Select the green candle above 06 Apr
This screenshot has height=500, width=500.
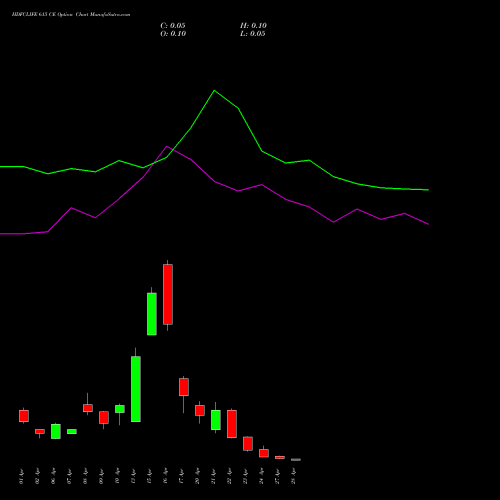[56, 431]
